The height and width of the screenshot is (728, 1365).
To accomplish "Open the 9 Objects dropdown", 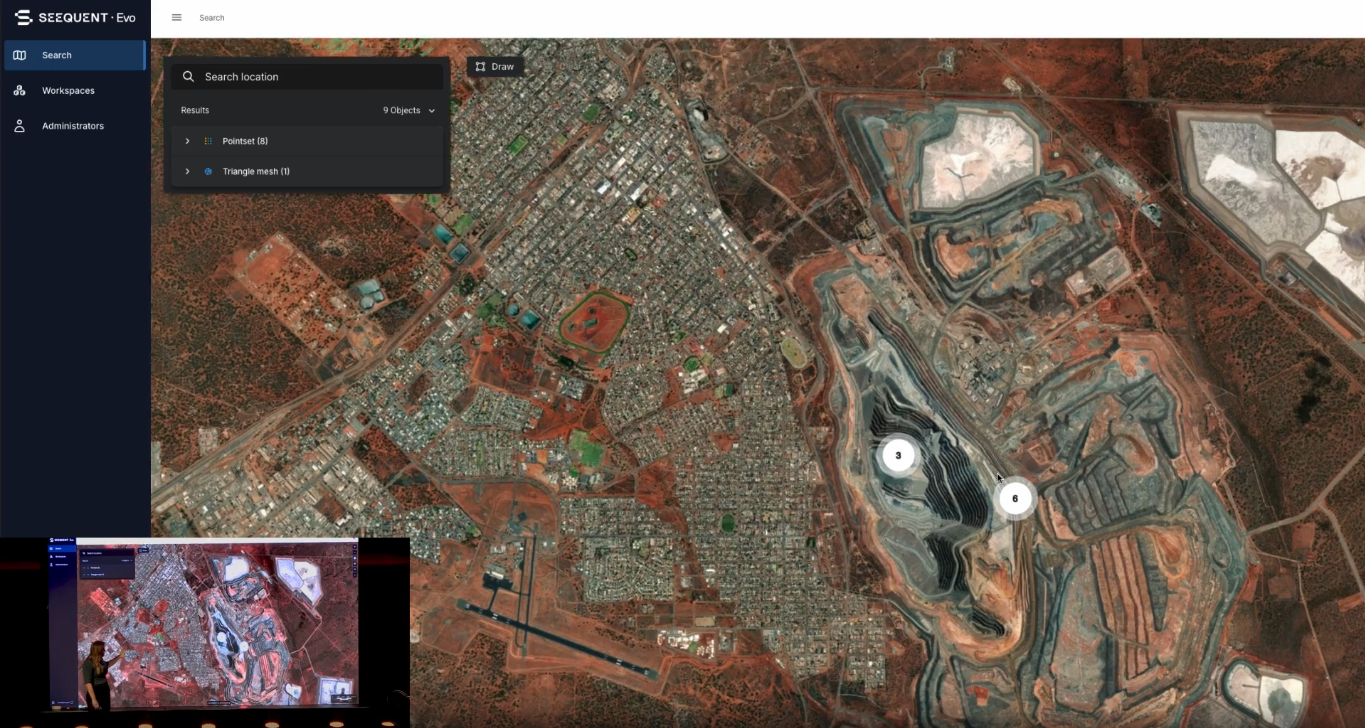I will click(409, 110).
